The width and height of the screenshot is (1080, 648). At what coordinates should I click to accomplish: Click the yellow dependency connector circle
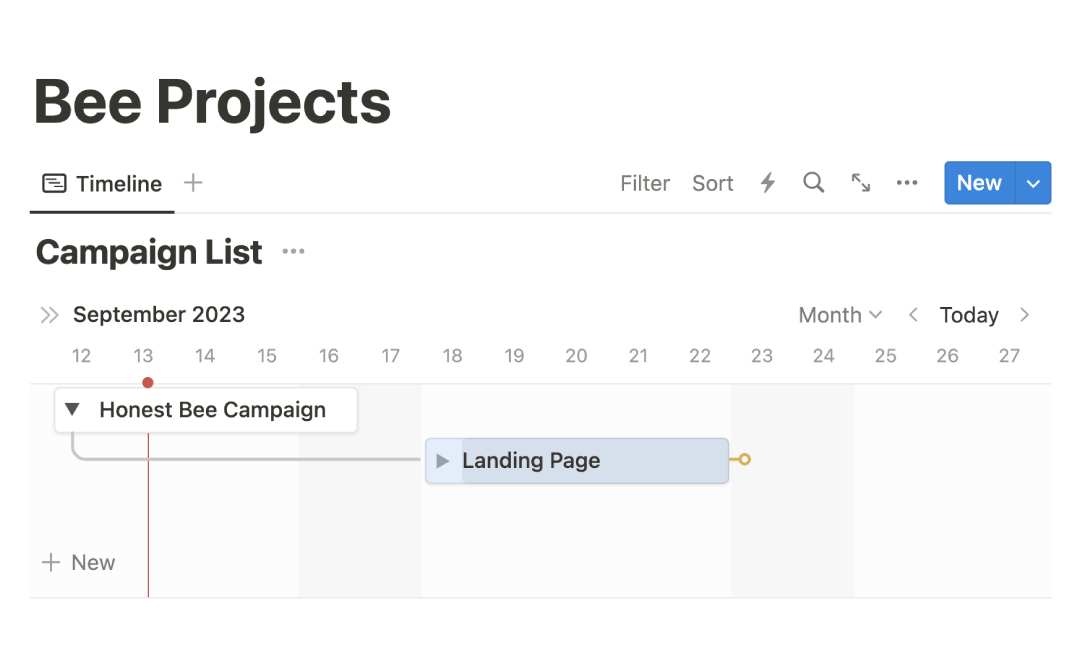pyautogui.click(x=745, y=459)
